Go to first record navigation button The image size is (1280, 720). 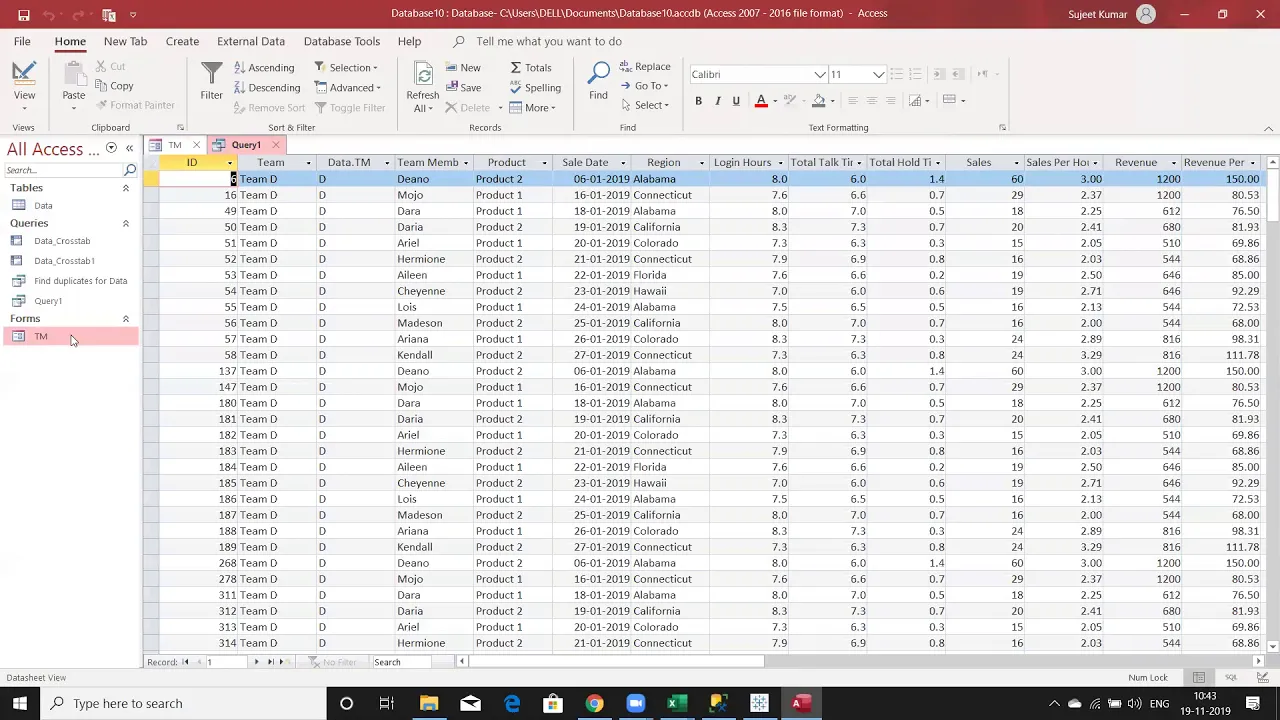click(186, 662)
